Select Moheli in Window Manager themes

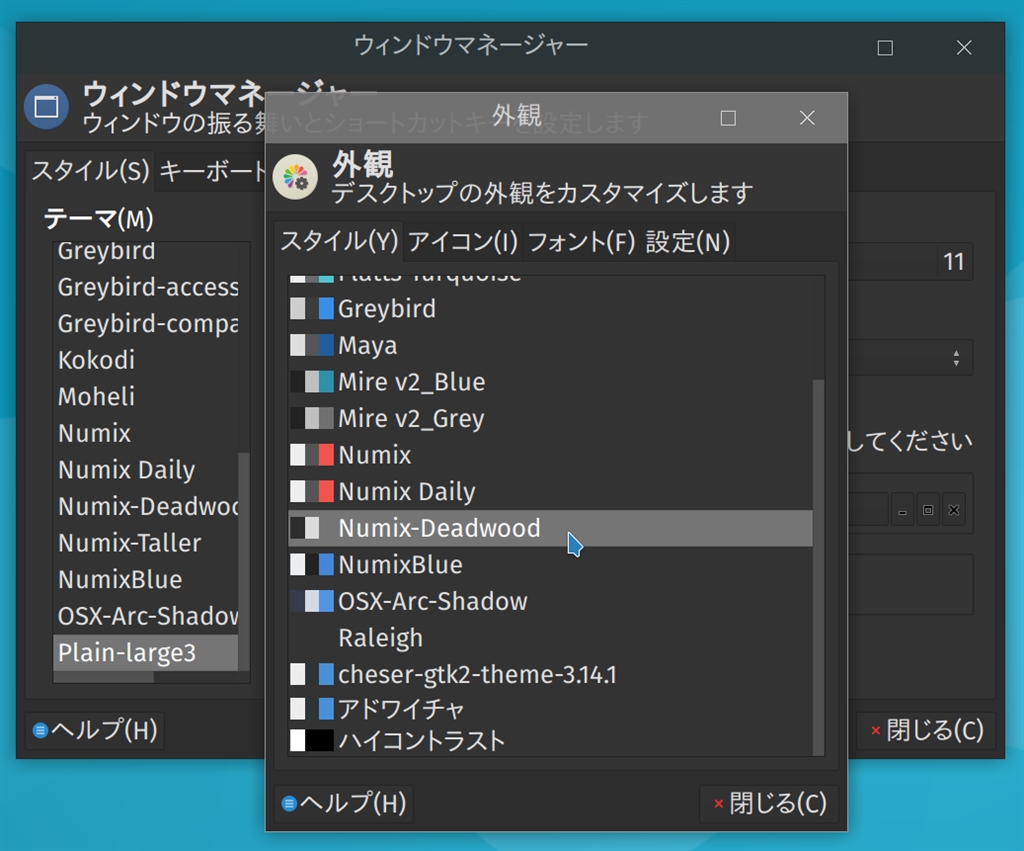click(146, 396)
